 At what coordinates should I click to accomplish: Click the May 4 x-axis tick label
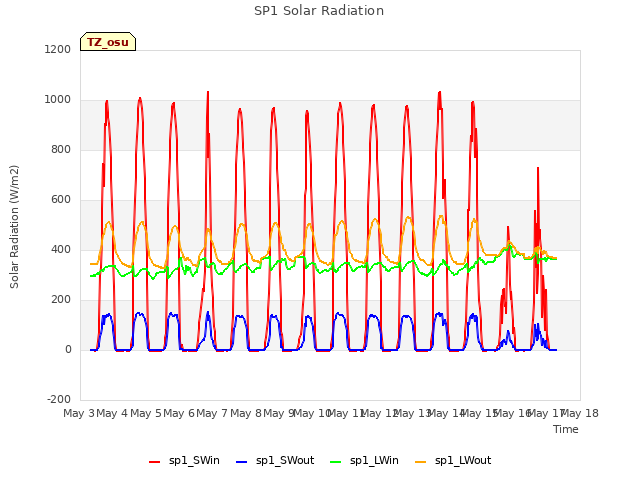(x=112, y=413)
